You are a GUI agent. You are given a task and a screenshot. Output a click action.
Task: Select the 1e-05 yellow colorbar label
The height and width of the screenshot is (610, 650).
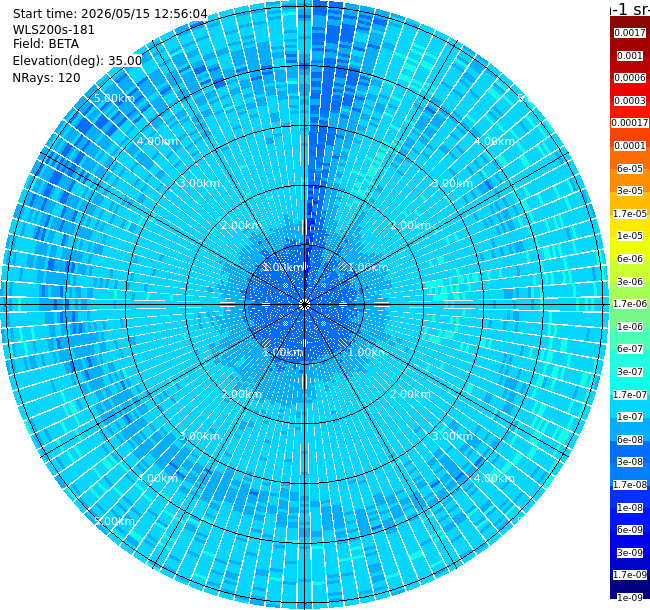click(x=630, y=236)
